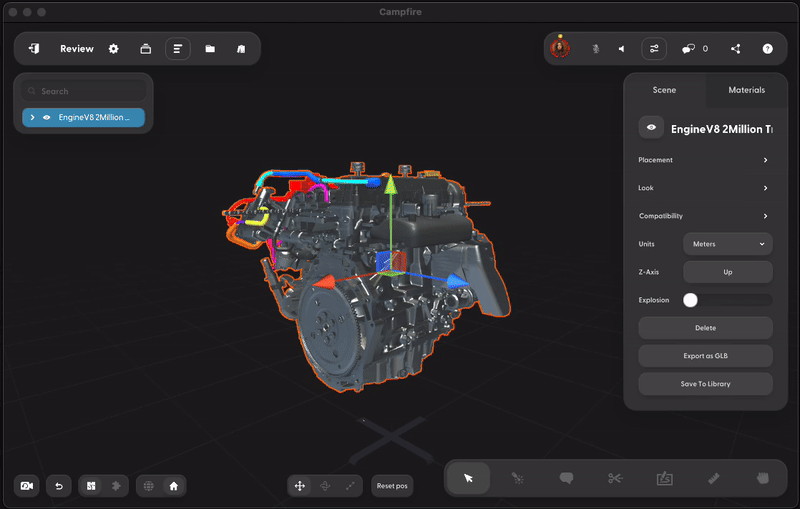This screenshot has width=800, height=509.
Task: Open the share icon in top bar
Action: 736,49
